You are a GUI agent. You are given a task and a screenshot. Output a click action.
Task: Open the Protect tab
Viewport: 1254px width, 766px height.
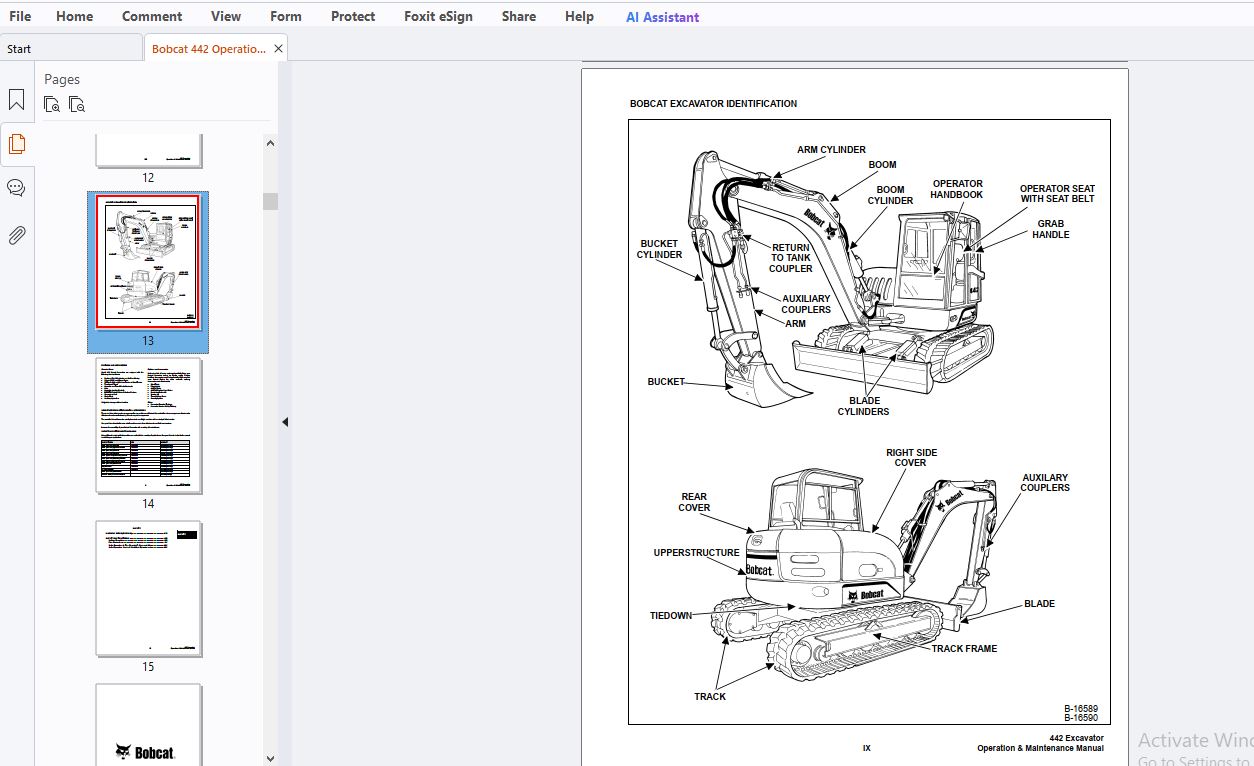353,16
